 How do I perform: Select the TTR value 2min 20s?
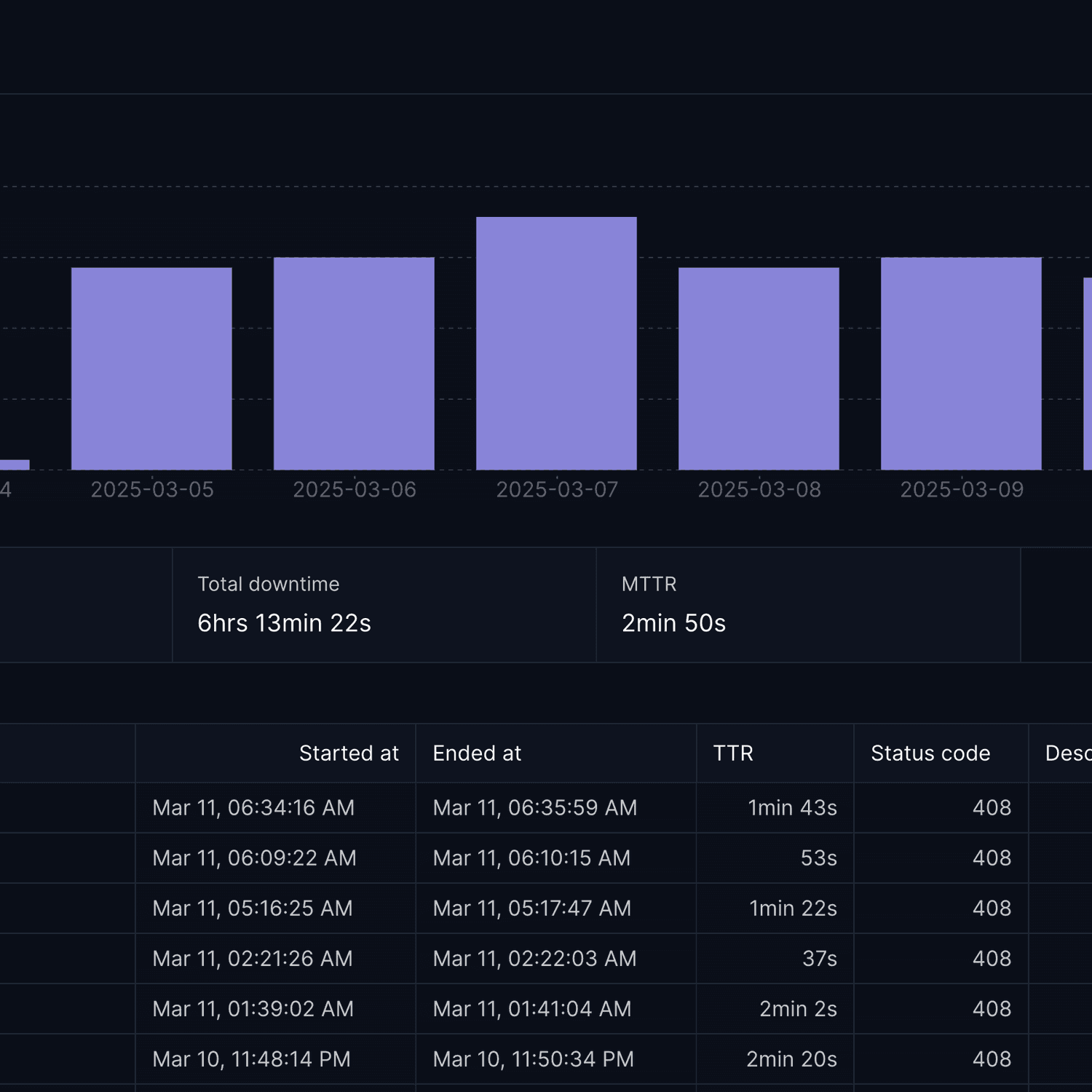point(792,1059)
